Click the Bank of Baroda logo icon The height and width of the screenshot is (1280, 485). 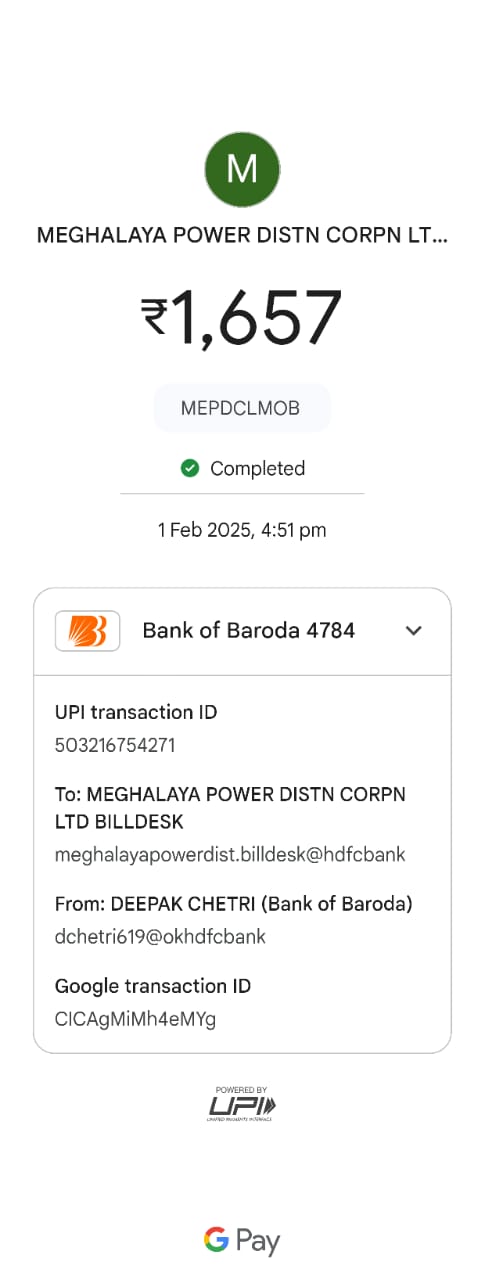tap(88, 631)
